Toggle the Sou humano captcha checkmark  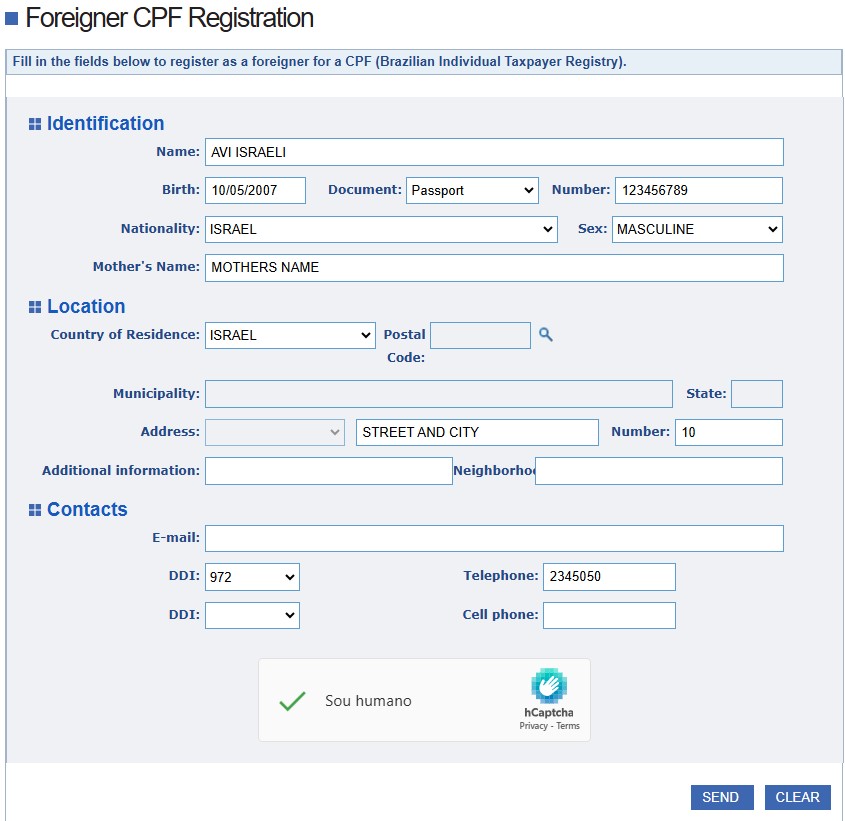pyautogui.click(x=292, y=701)
